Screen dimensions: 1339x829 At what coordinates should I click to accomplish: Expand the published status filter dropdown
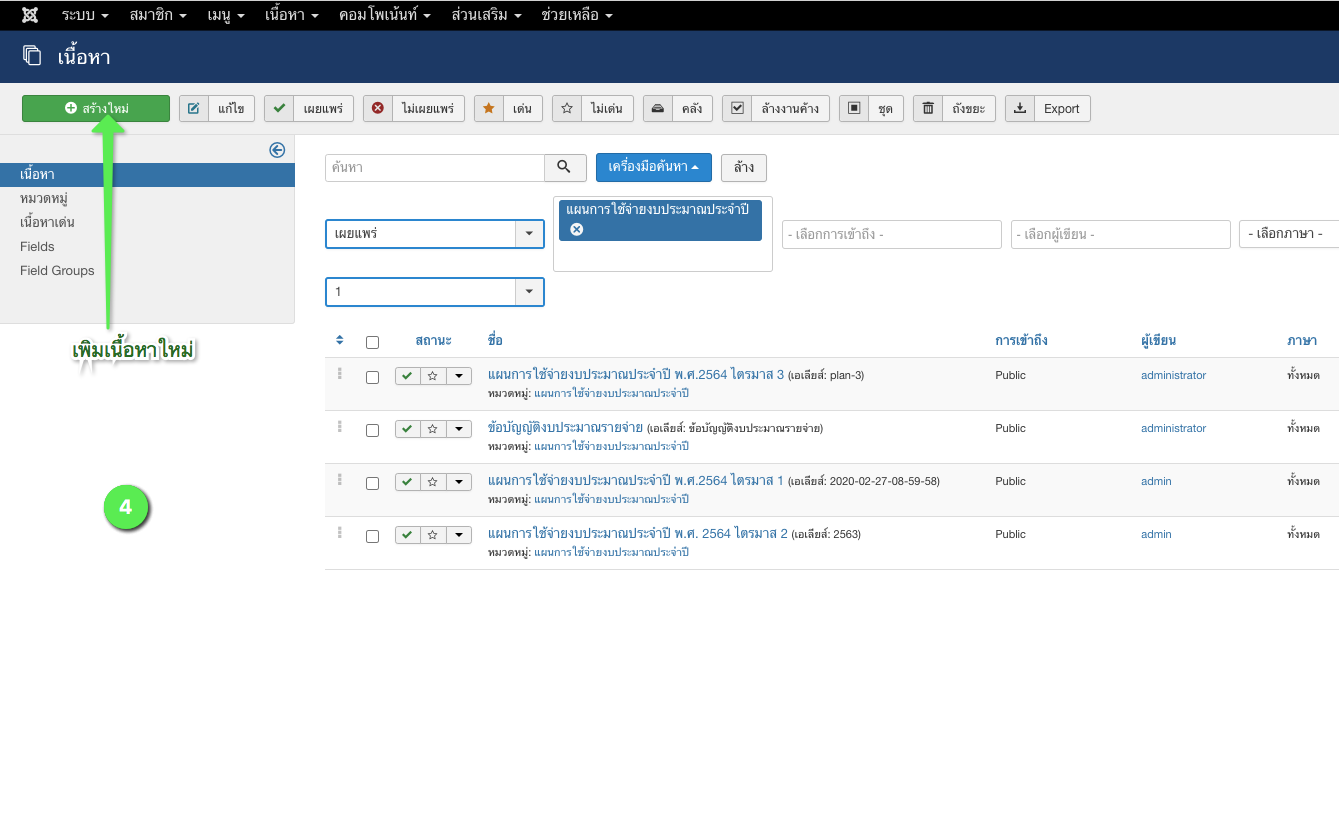(529, 234)
